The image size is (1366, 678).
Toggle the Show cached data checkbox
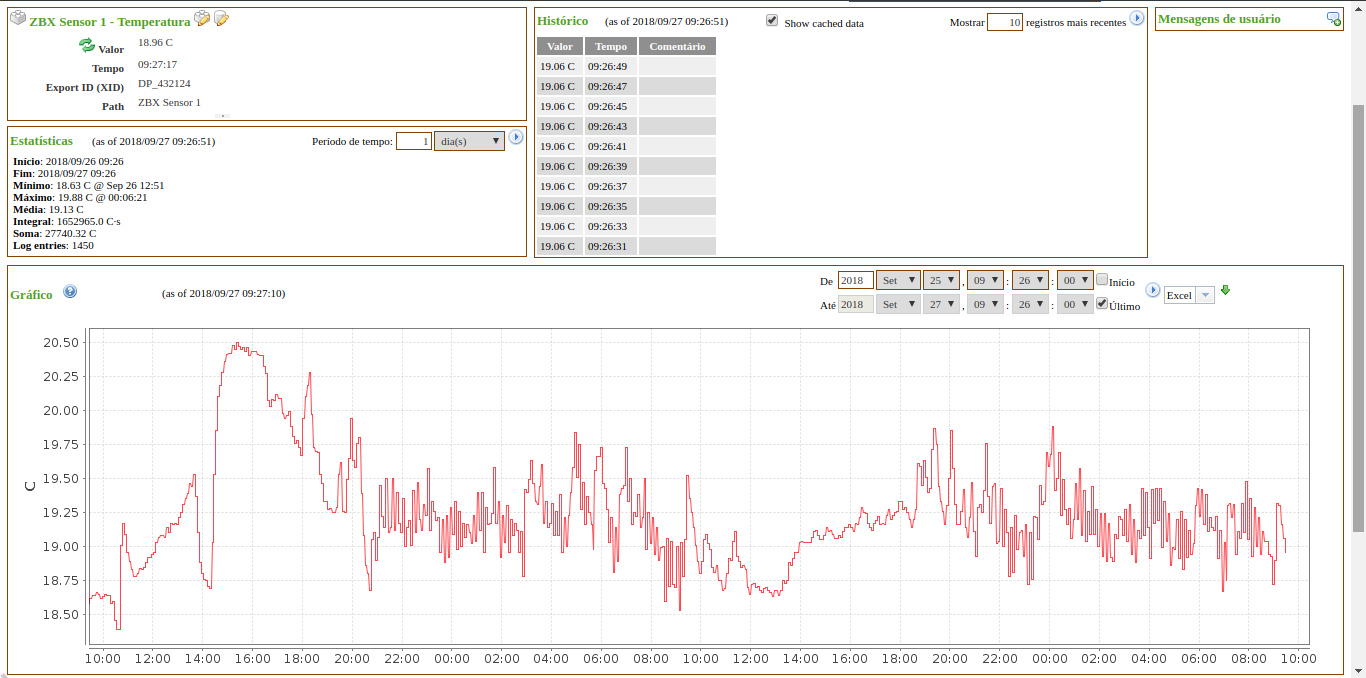pyautogui.click(x=772, y=21)
